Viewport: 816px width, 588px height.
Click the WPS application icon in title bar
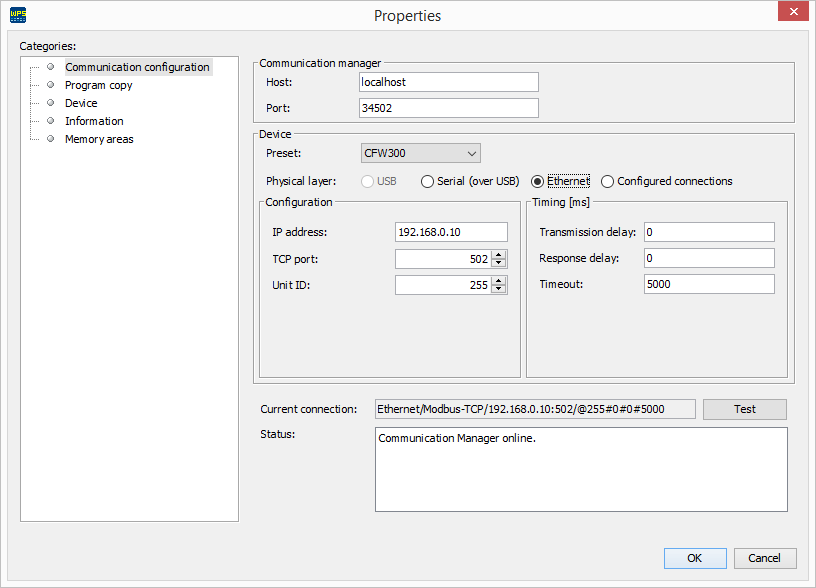coord(17,14)
